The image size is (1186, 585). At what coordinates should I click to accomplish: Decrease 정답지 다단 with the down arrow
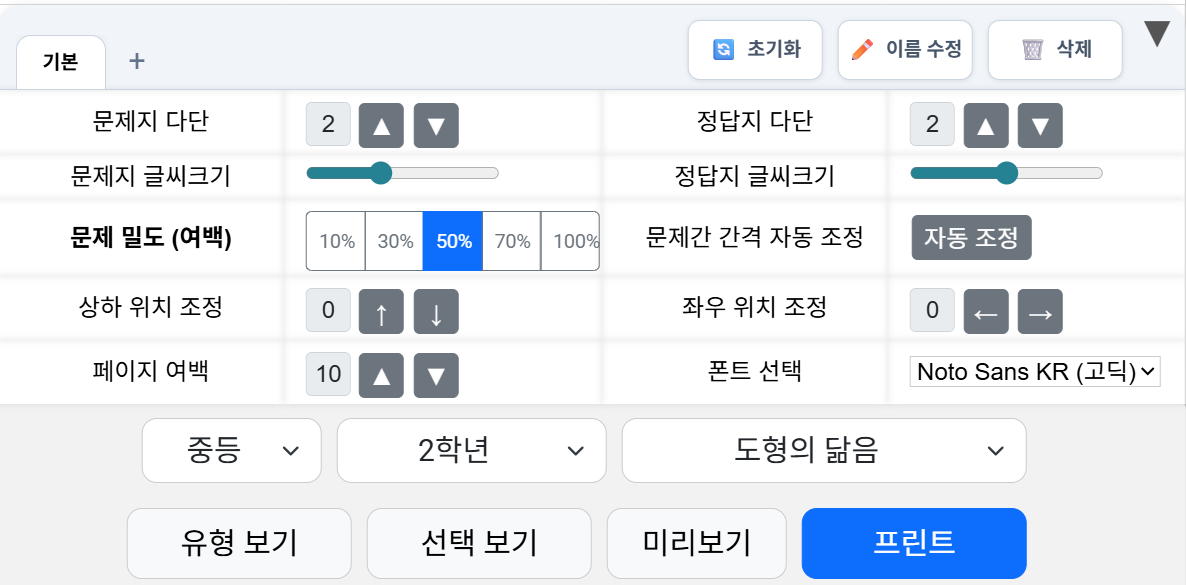point(1039,125)
